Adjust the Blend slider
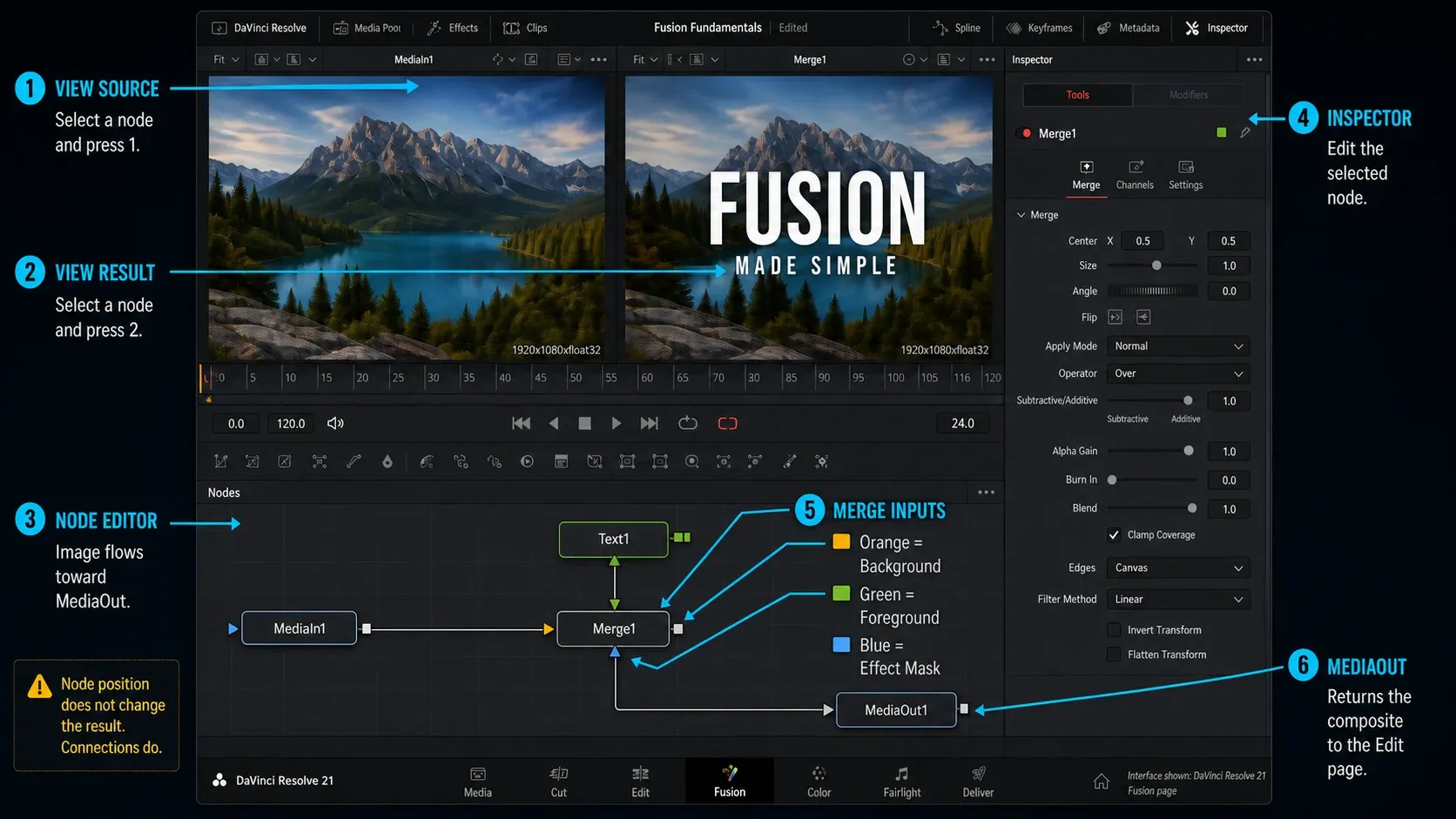The height and width of the screenshot is (819, 1456). [1152, 508]
